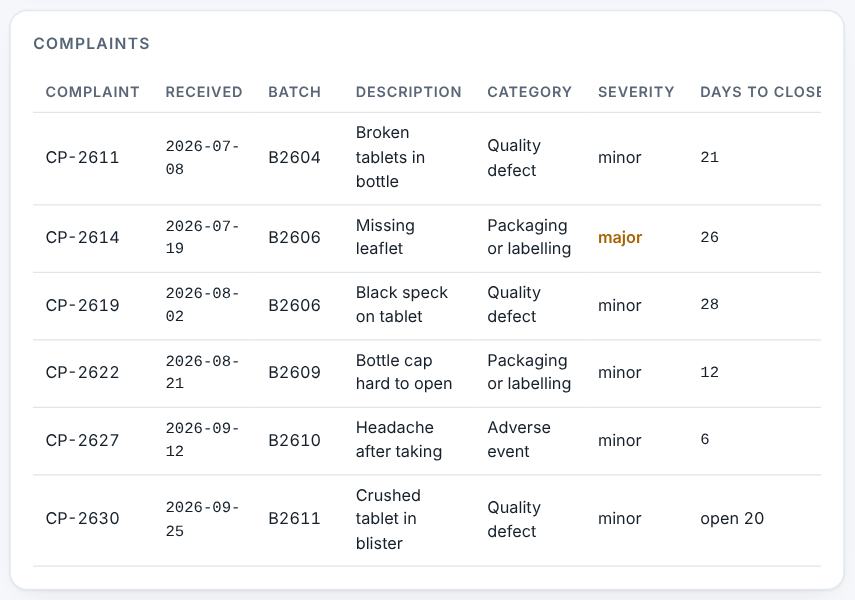
Task: Click batch B2611 cell
Action: [x=294, y=518]
